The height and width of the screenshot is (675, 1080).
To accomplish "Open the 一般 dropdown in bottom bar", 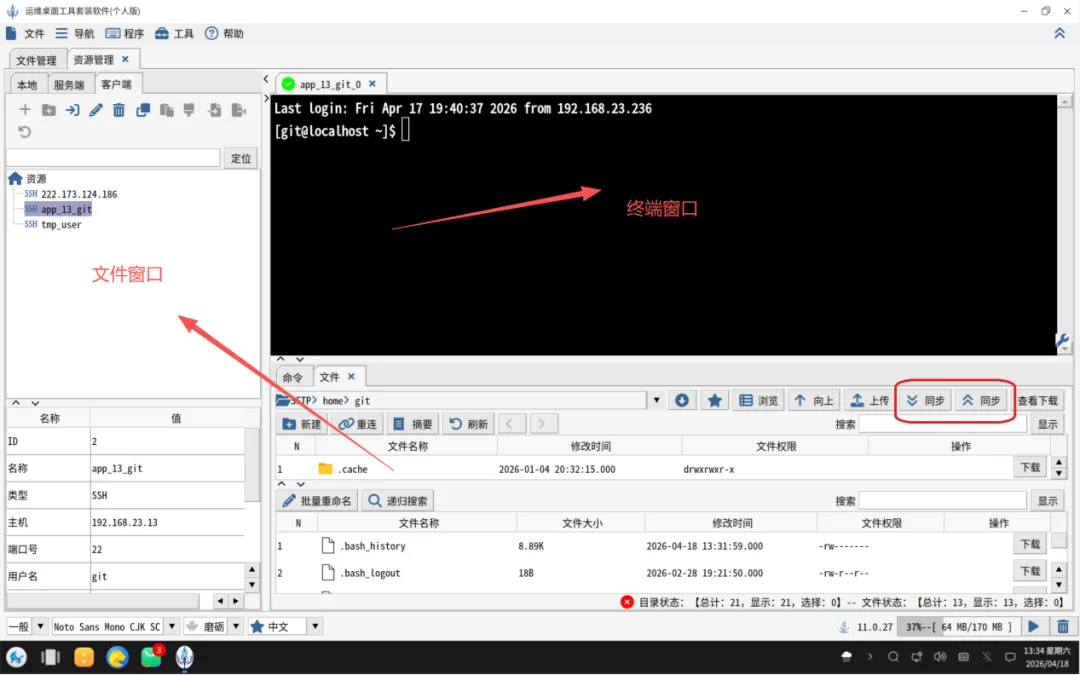I will [x=40, y=626].
